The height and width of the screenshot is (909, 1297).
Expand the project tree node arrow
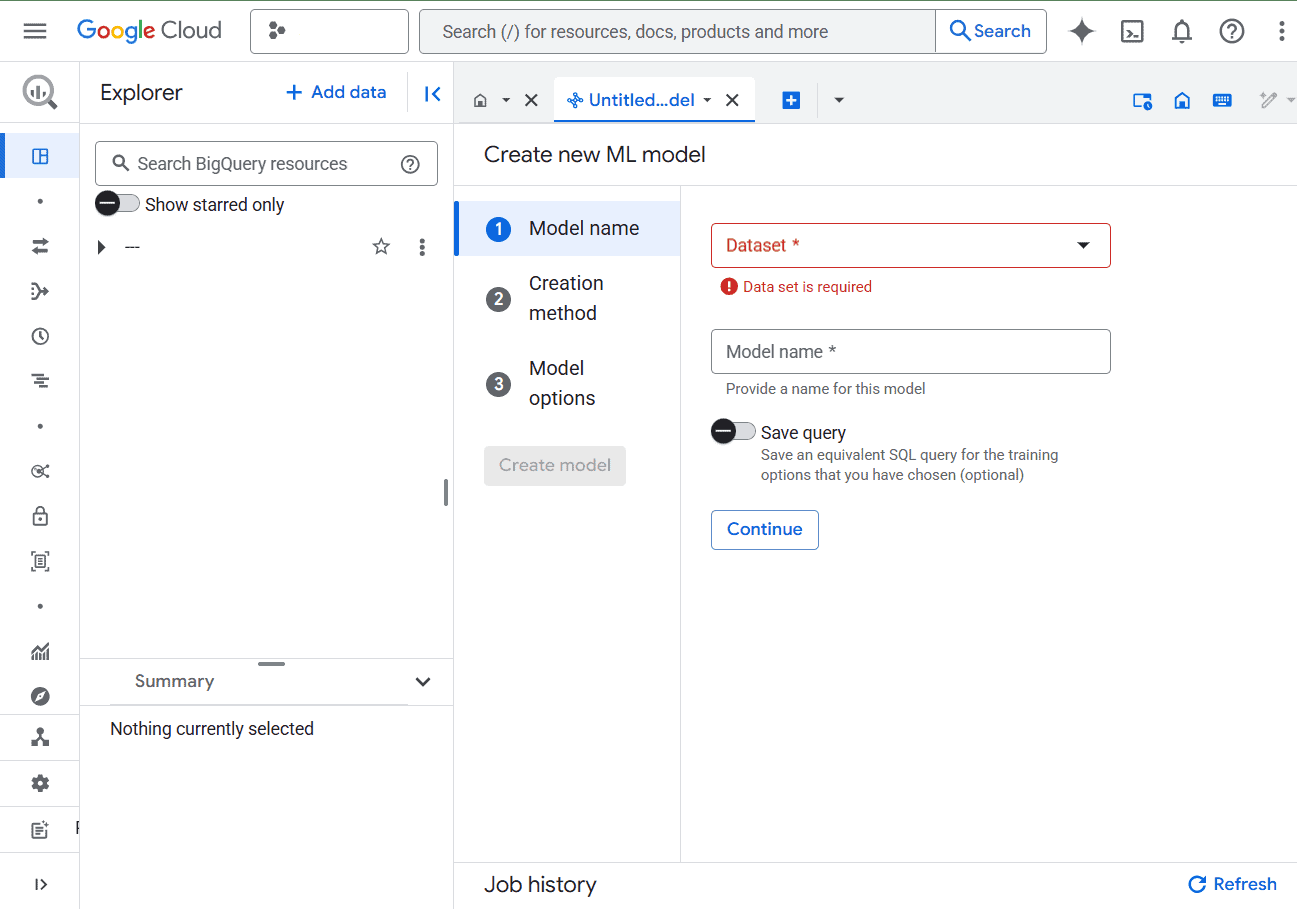click(101, 247)
